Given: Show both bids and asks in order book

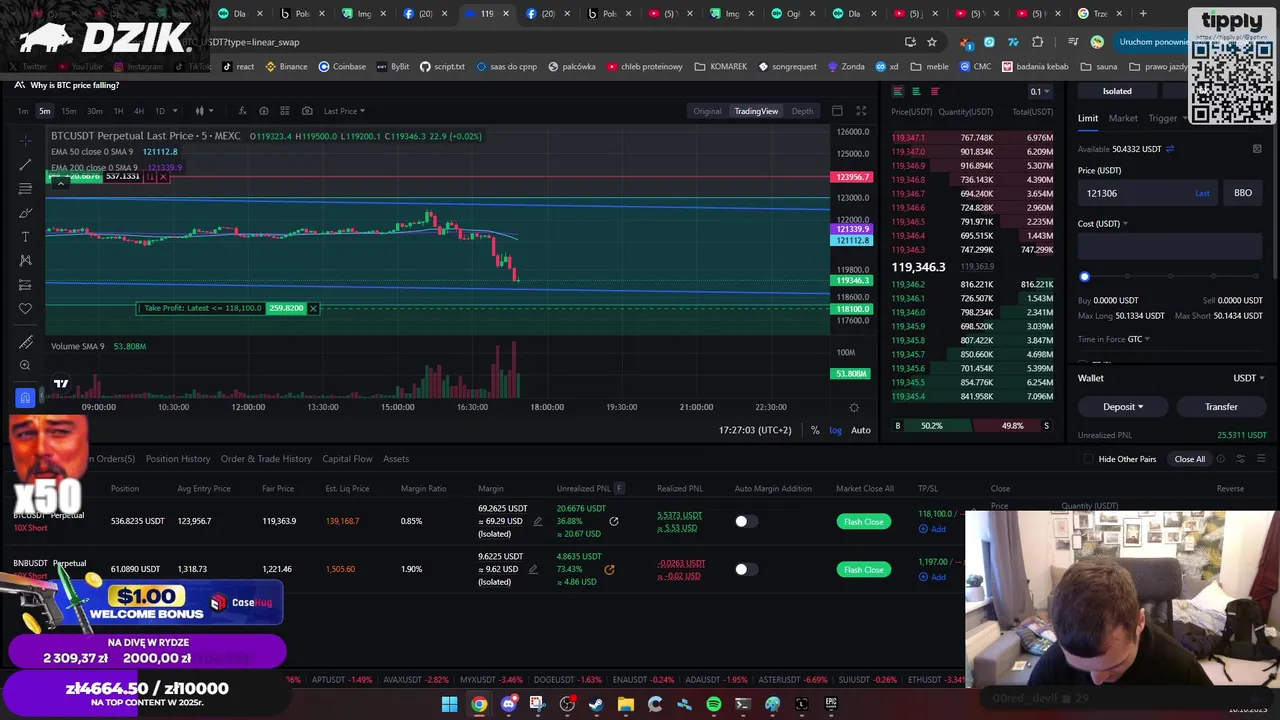Looking at the screenshot, I should coord(898,91).
